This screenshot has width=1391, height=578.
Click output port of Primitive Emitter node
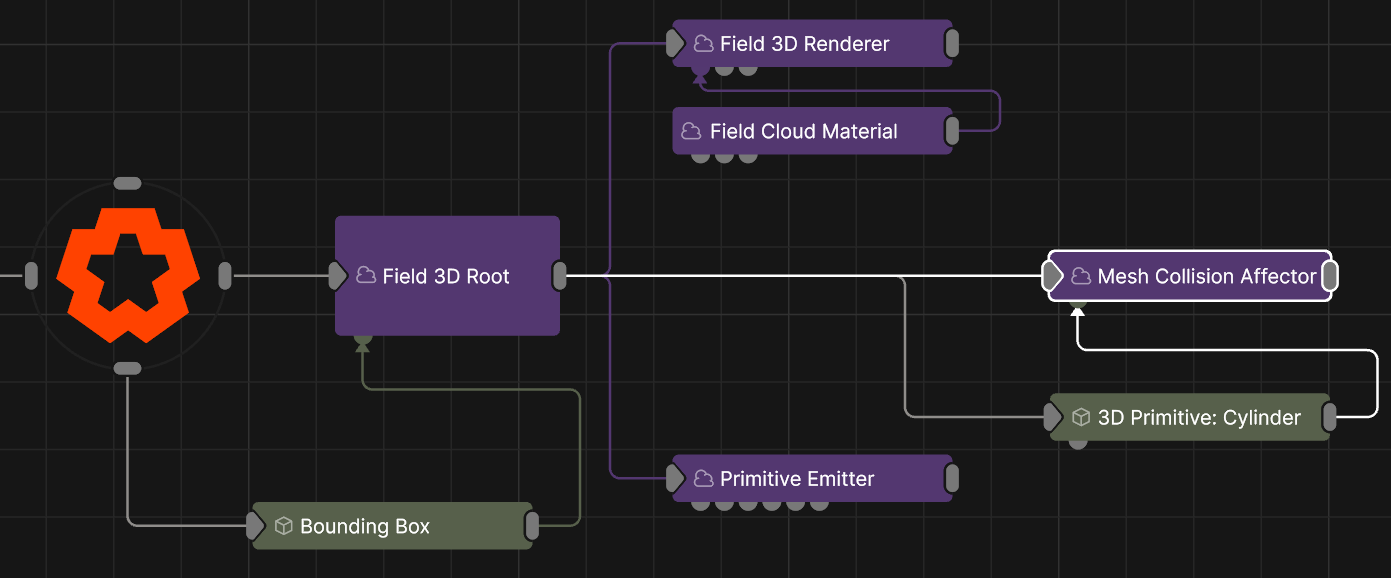952,478
